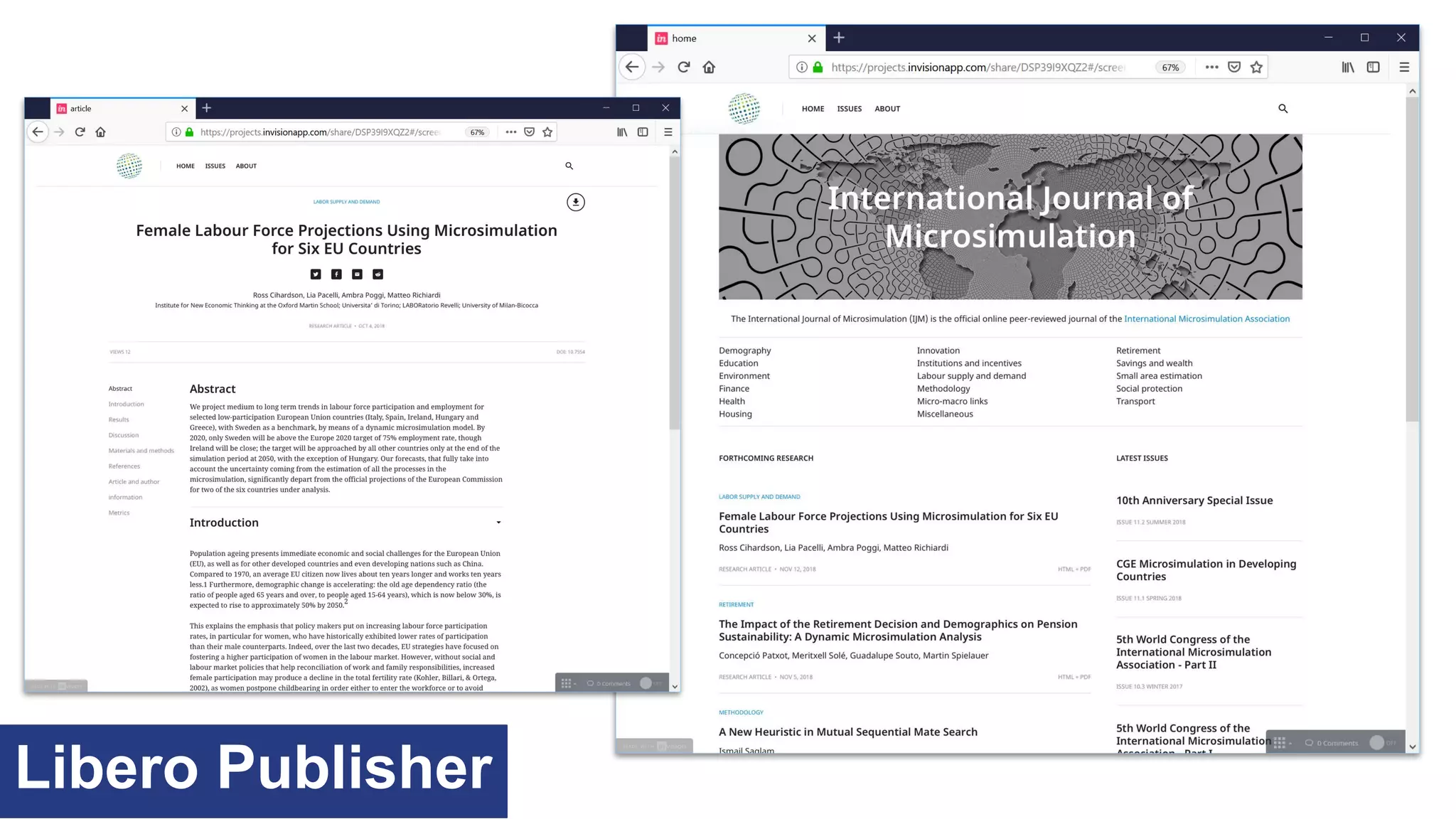1456x819 pixels.
Task: Open search icon in home window
Action: 1283,109
